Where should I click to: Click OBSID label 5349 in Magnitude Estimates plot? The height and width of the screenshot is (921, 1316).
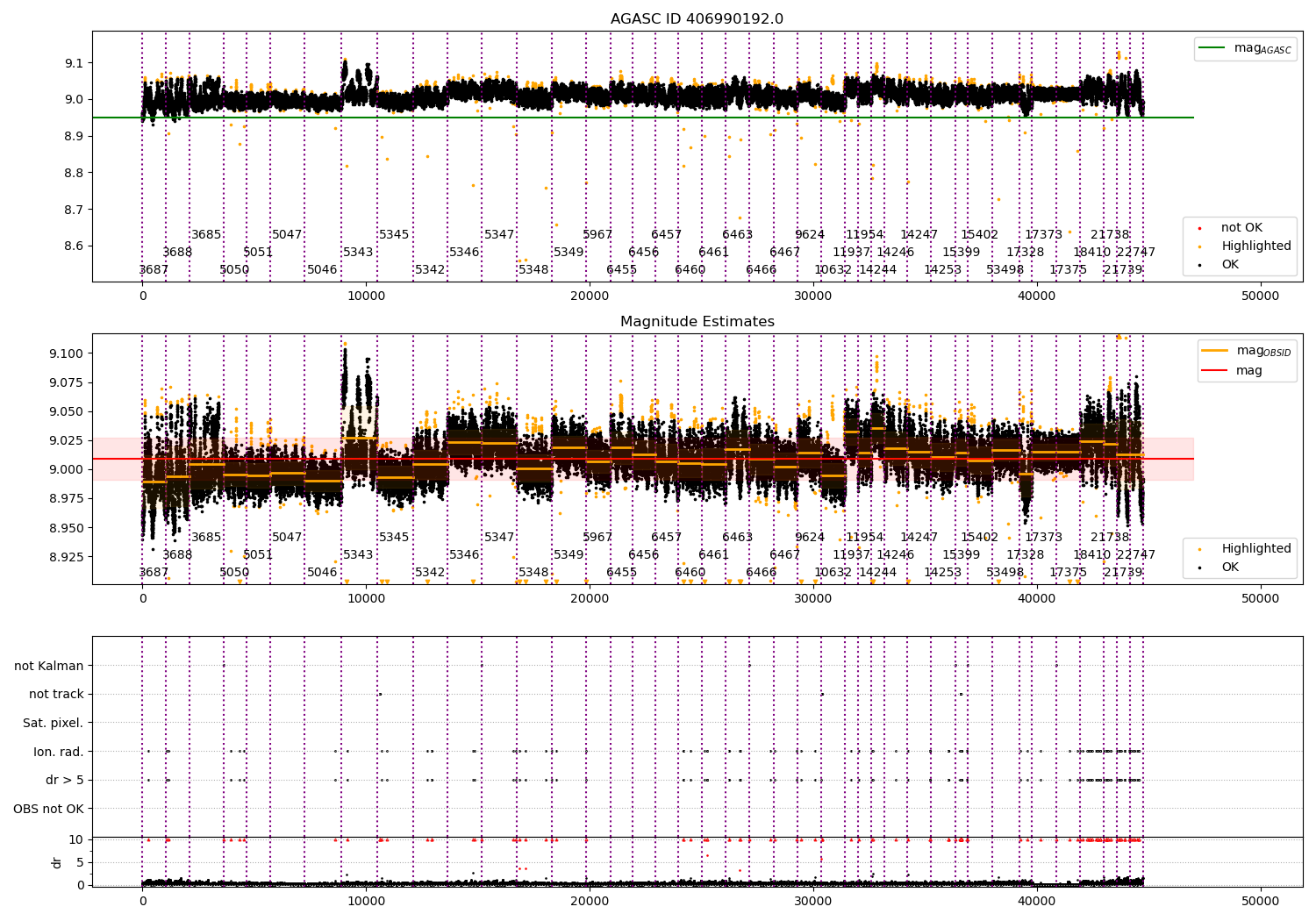point(569,555)
